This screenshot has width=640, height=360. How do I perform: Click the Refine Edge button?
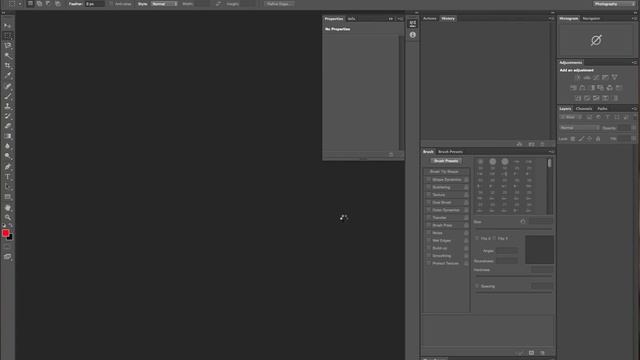pos(279,4)
